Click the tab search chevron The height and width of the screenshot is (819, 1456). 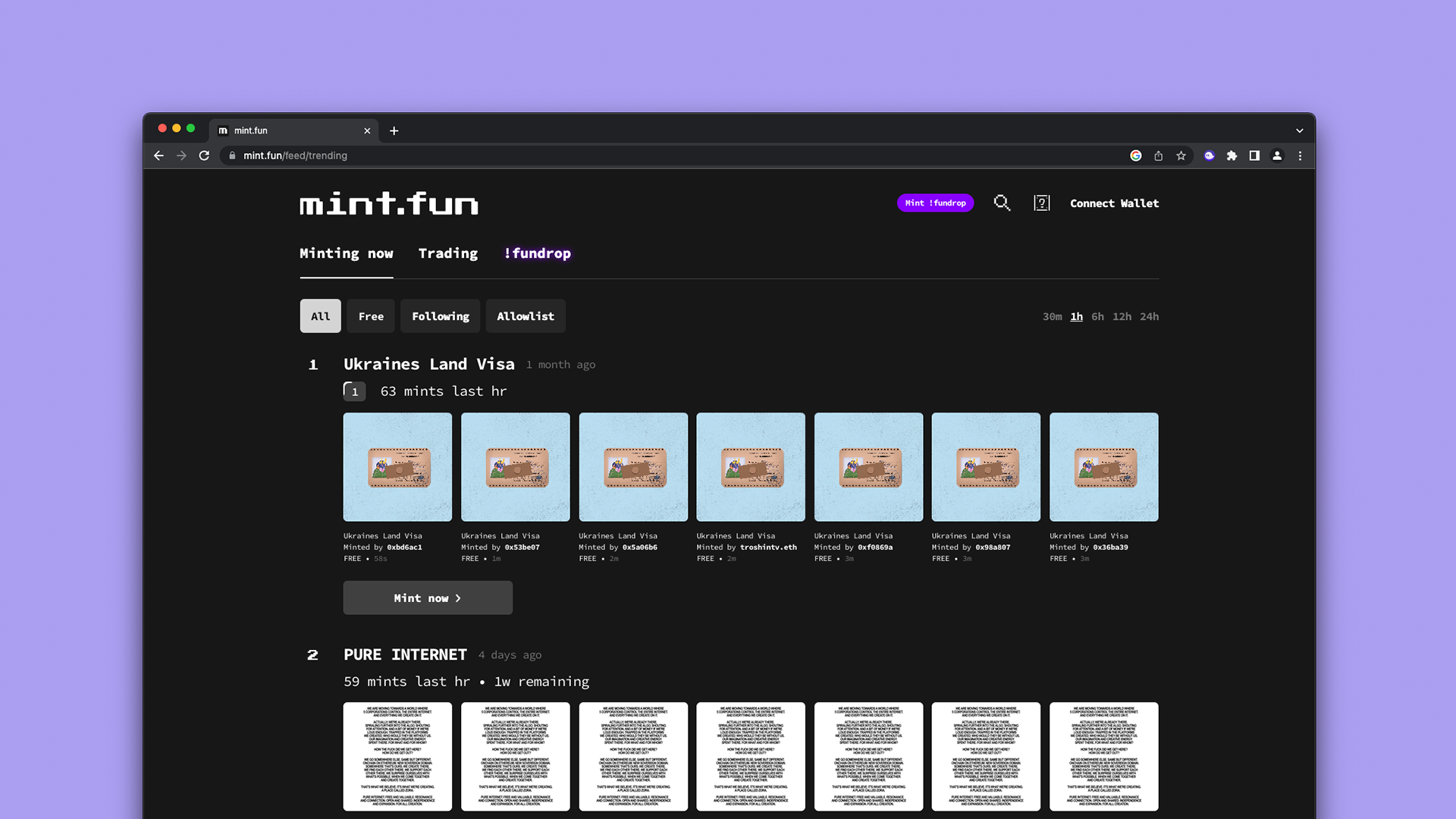click(1298, 130)
